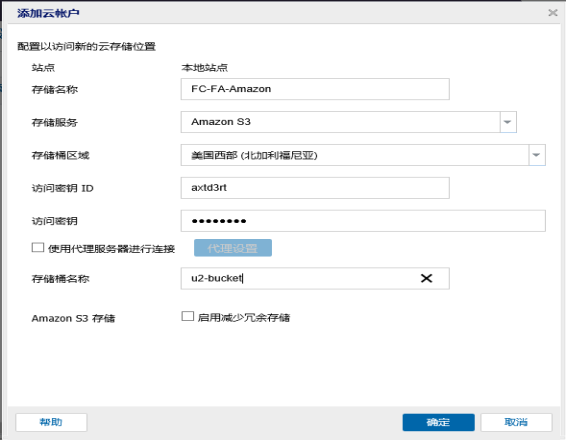The width and height of the screenshot is (566, 440).
Task: Open 帮助 help button
Action: [51, 422]
